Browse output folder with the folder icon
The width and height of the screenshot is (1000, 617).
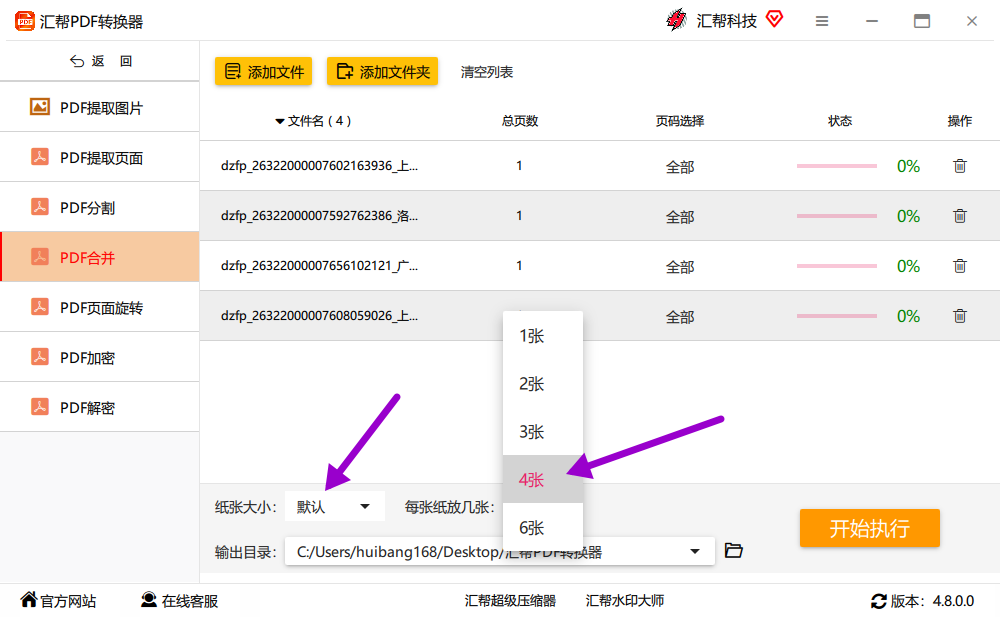coord(733,550)
